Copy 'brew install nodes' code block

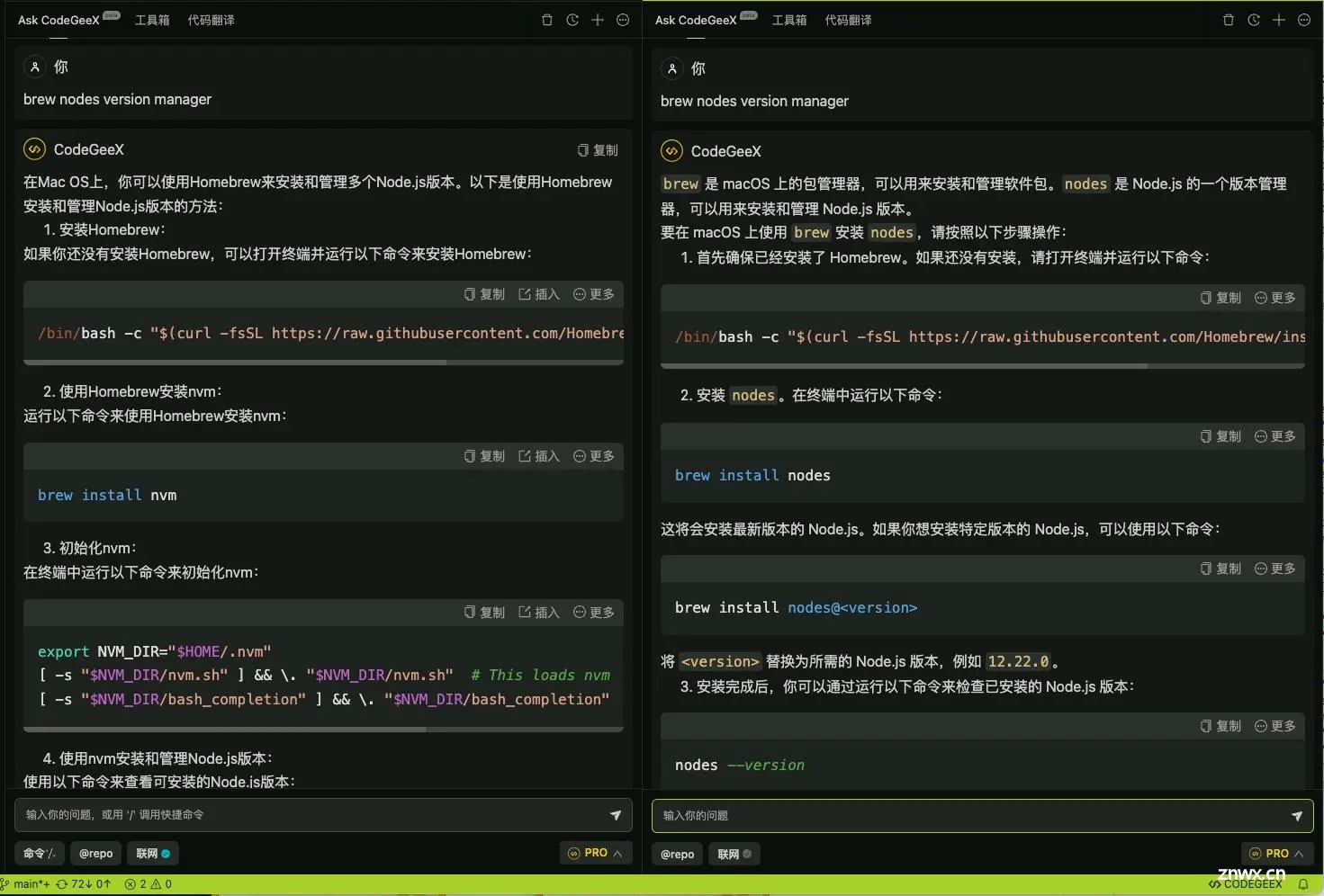pyautogui.click(x=1220, y=436)
